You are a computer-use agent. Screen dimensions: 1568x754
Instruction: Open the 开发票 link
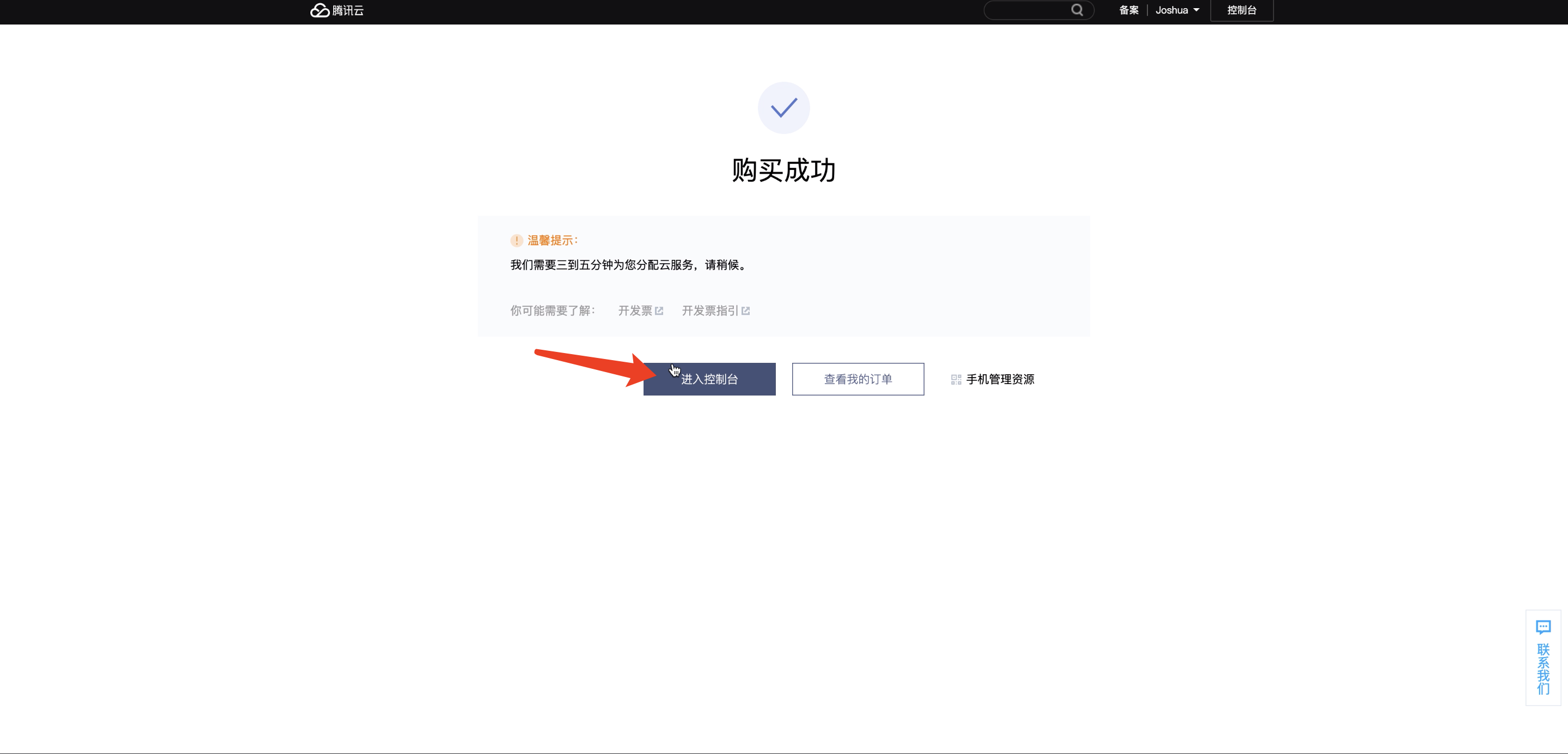click(x=635, y=311)
